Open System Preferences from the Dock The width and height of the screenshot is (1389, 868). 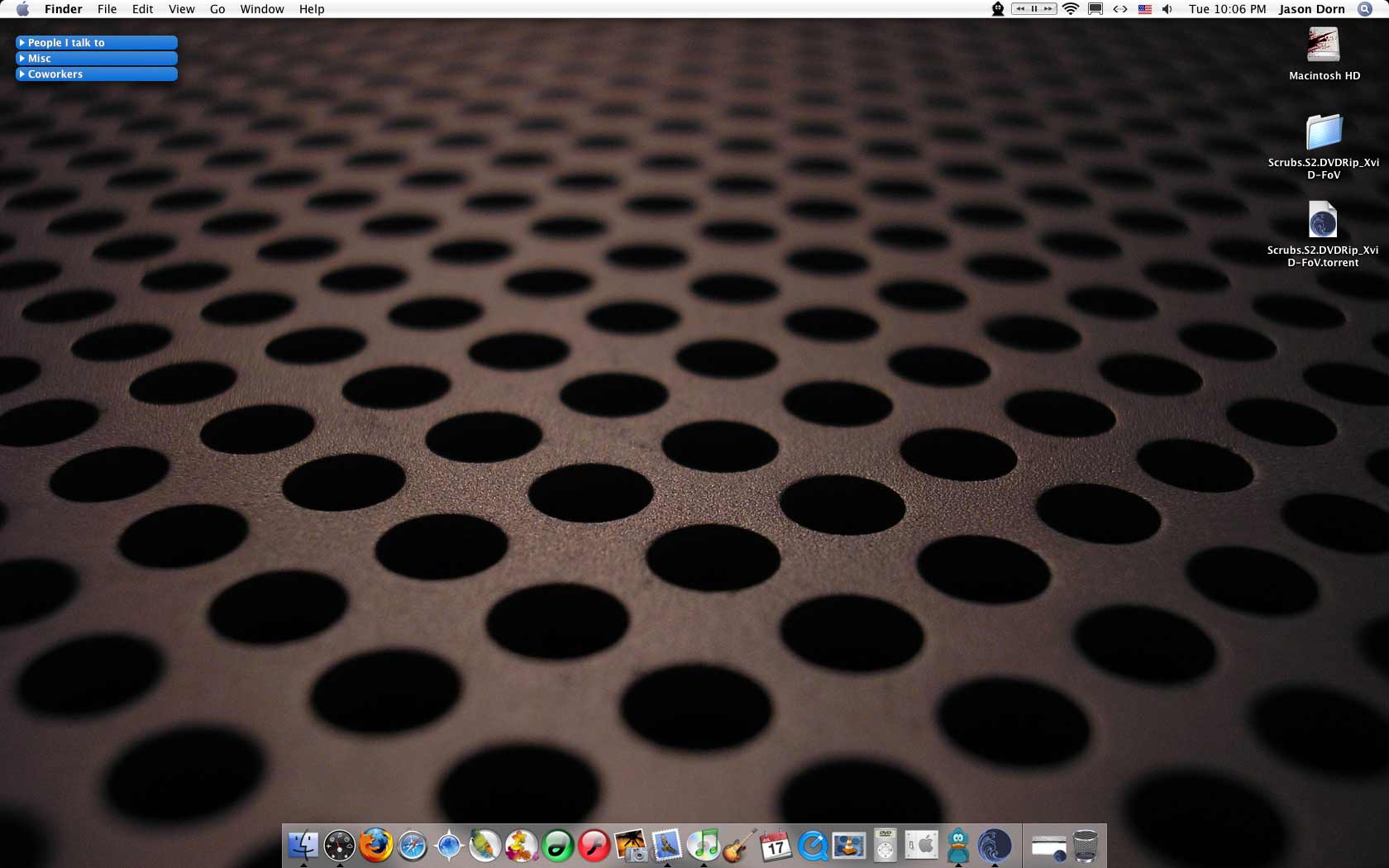click(922, 845)
